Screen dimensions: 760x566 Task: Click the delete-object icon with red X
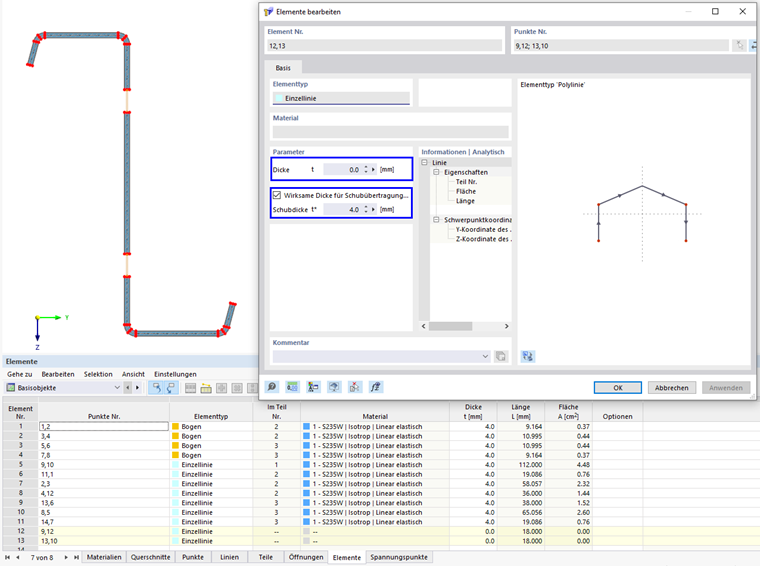click(355, 387)
